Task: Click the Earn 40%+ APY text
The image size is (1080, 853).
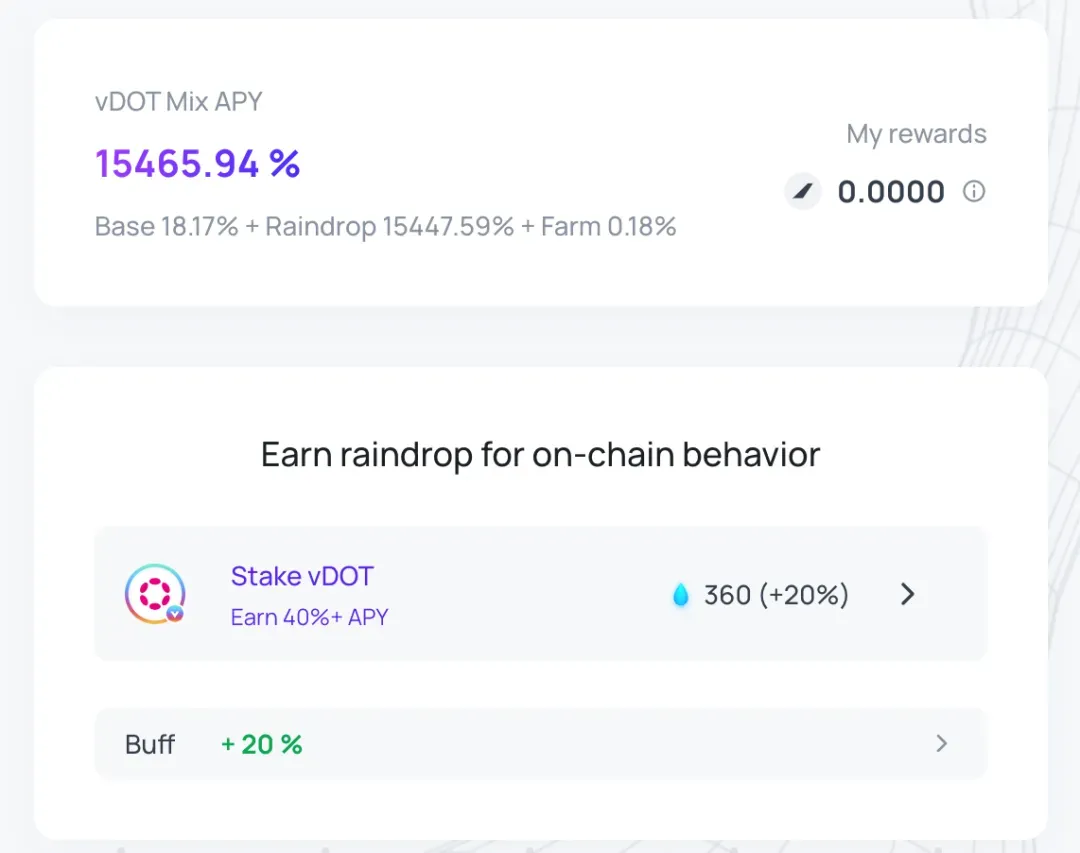Action: (x=309, y=617)
